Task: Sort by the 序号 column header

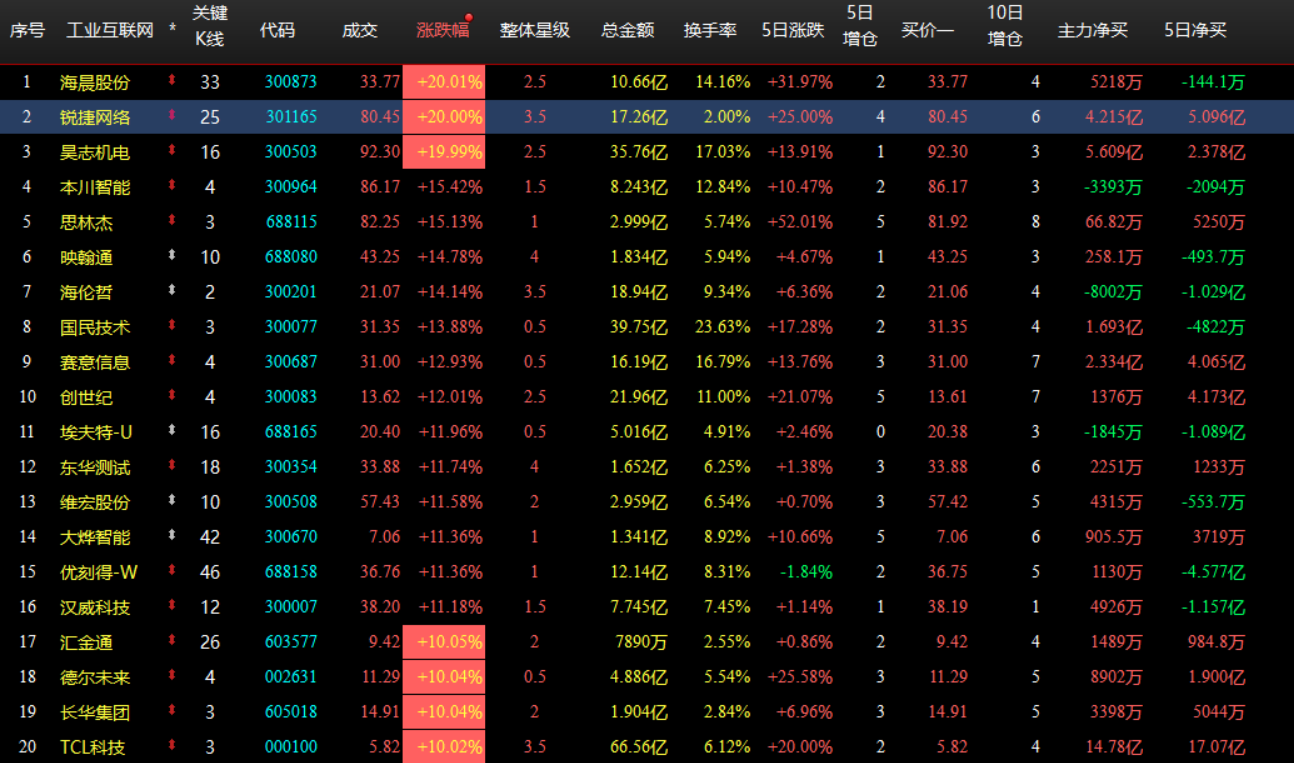Action: (27, 30)
